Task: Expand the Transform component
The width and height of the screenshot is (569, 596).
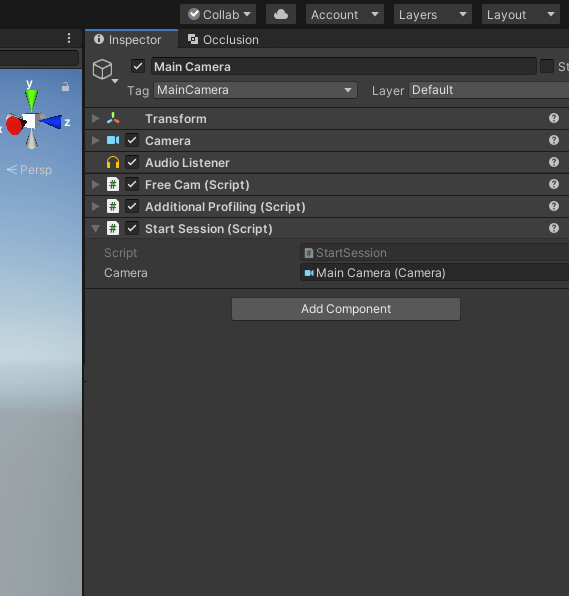Action: 95,119
